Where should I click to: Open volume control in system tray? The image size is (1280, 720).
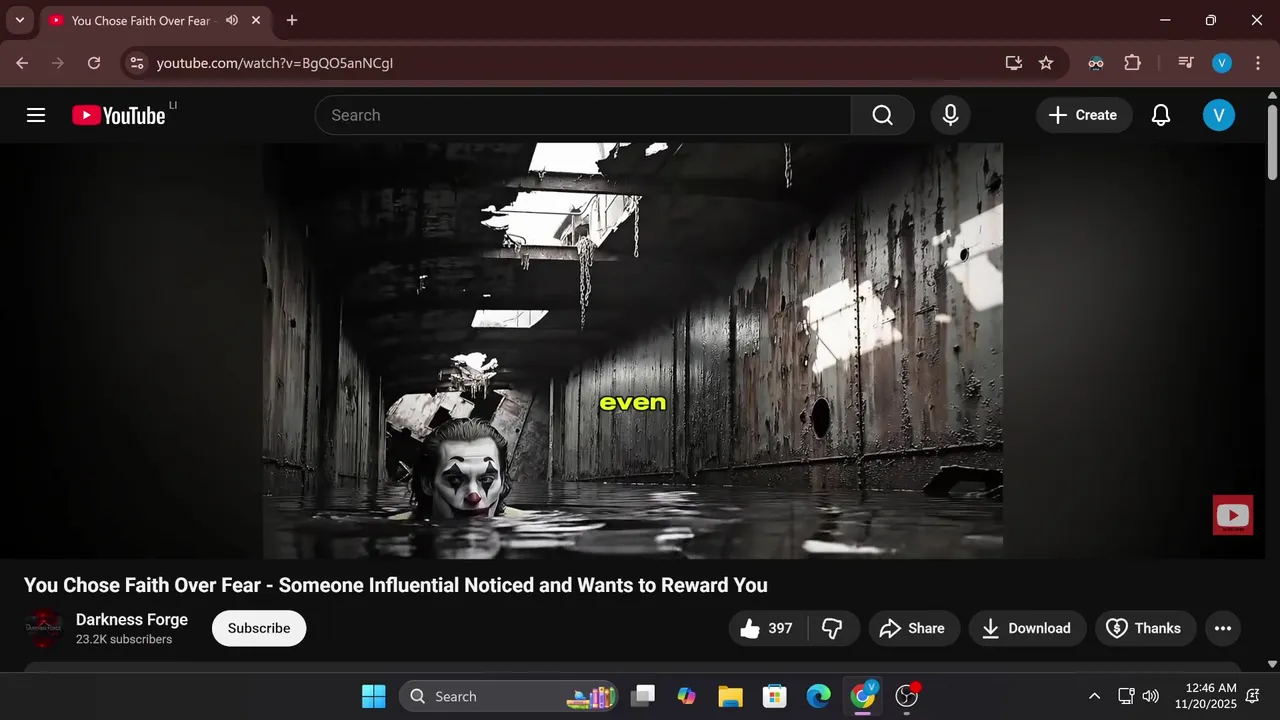coord(1151,696)
